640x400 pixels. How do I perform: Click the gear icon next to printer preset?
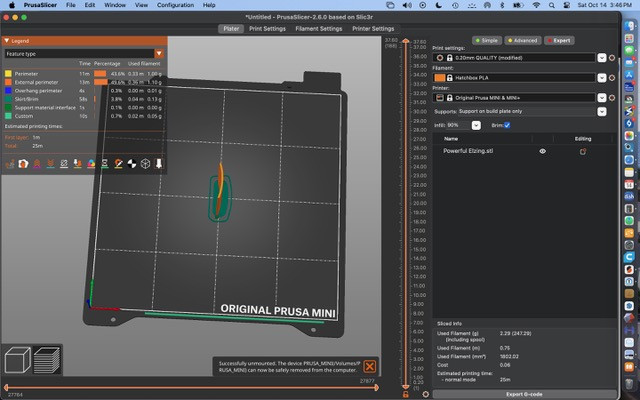pos(613,97)
